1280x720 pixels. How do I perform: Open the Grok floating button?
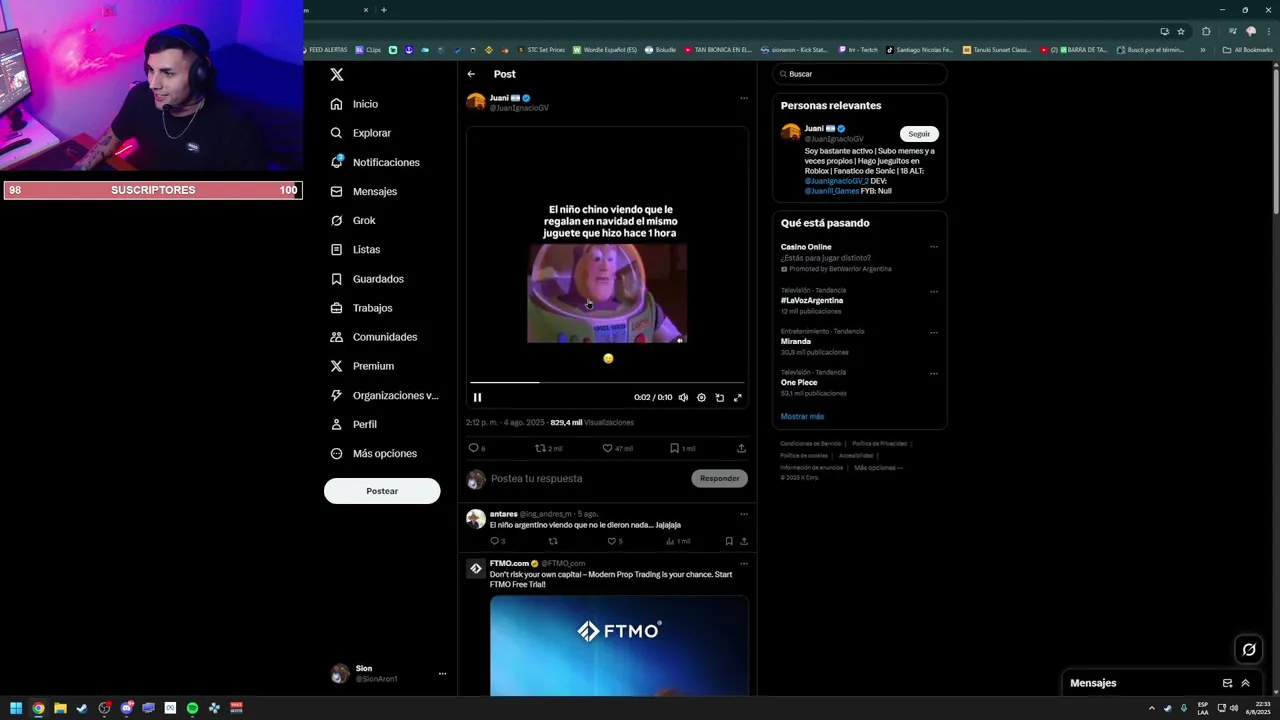pos(1249,650)
